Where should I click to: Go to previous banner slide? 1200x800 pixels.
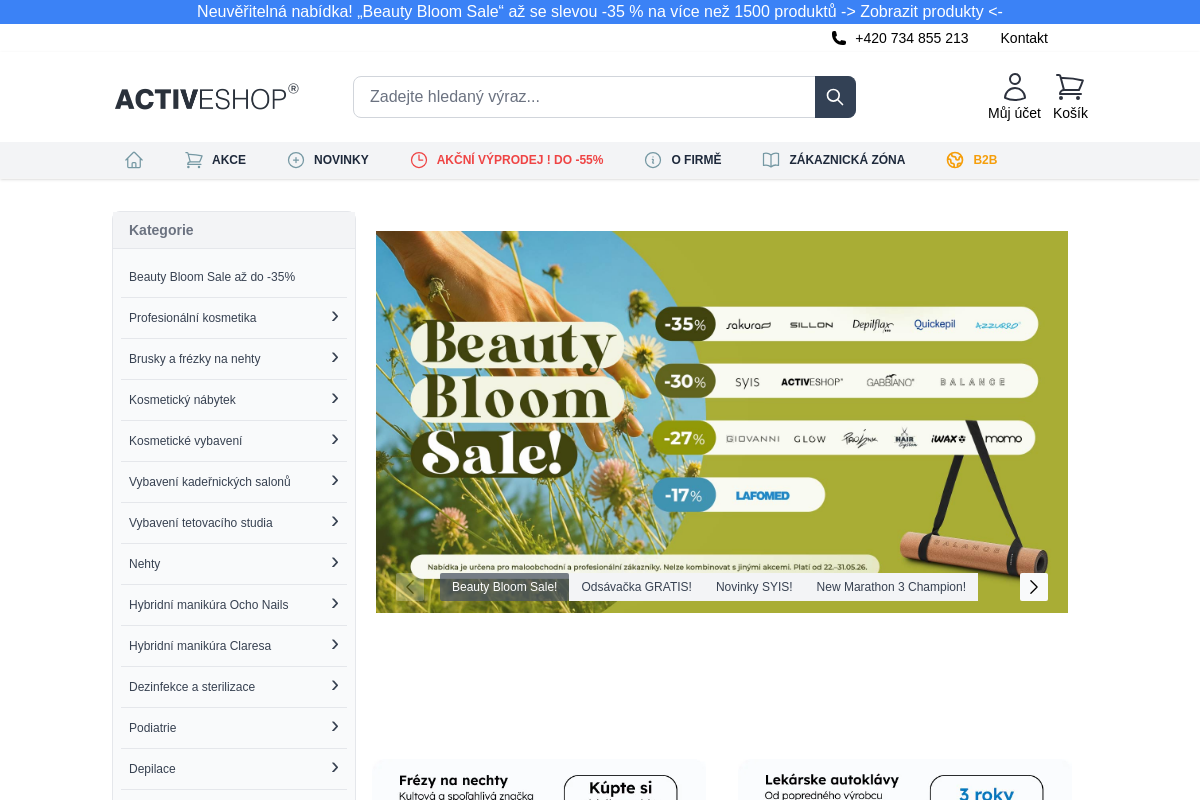[x=410, y=587]
